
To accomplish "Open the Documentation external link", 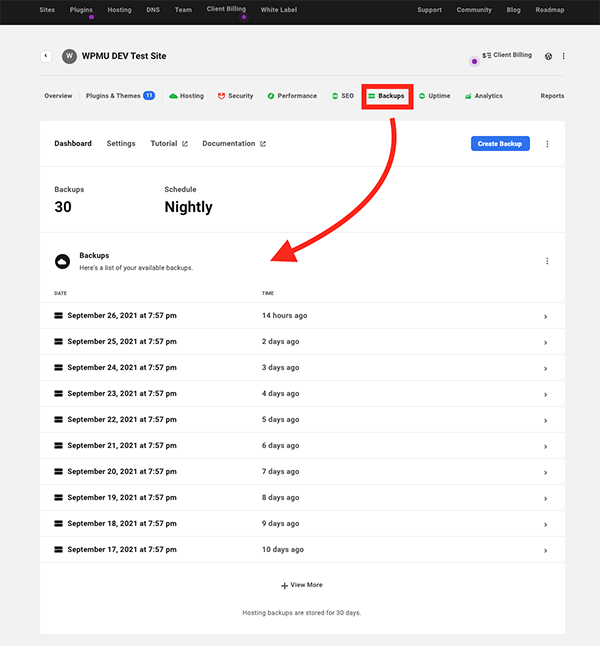I will coord(234,144).
